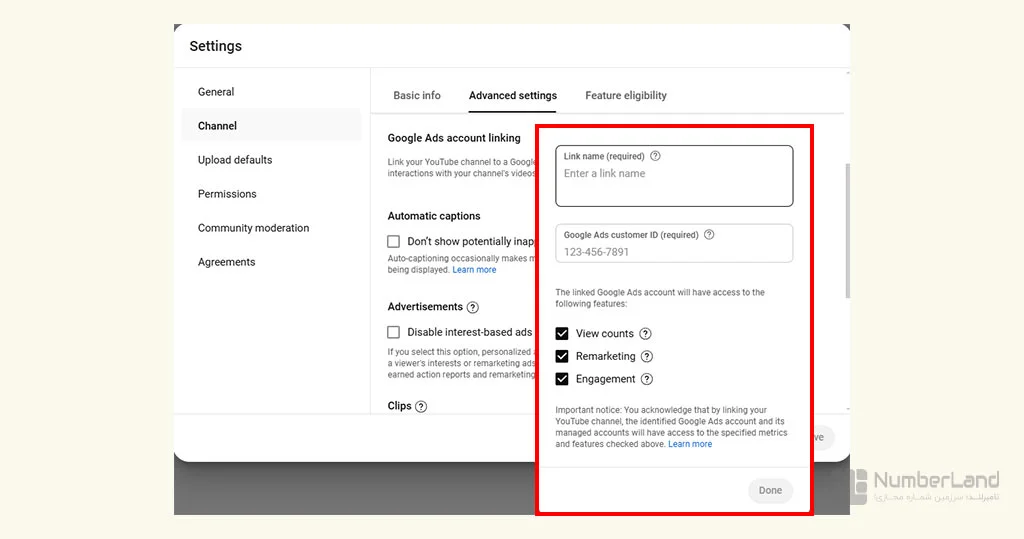This screenshot has height=539, width=1024.
Task: Open Community moderation settings
Action: (253, 228)
